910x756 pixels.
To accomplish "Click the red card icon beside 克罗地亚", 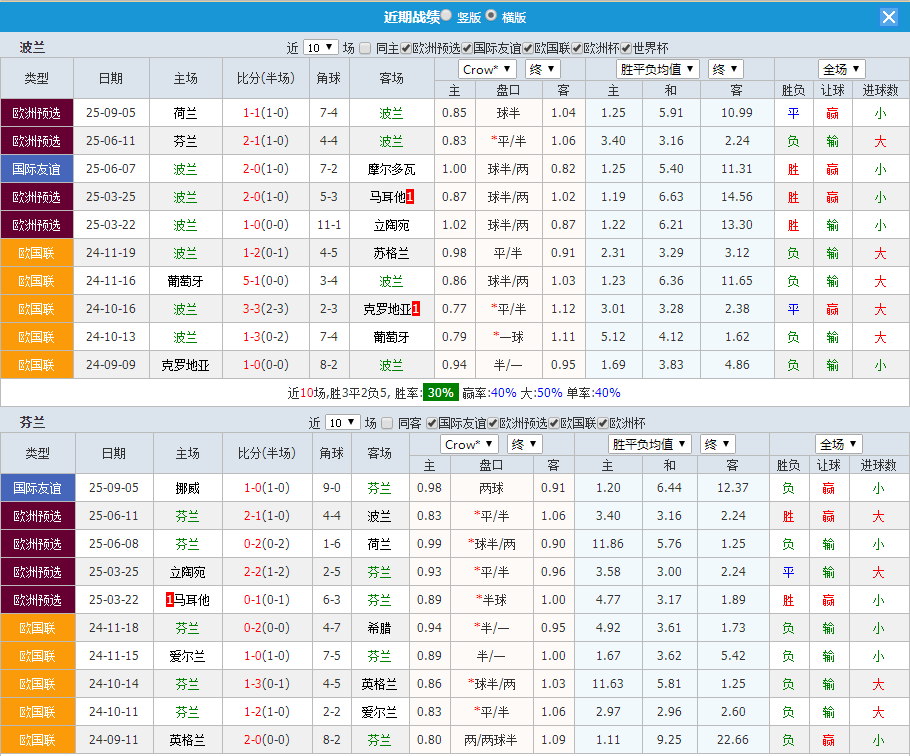I will coord(417,308).
